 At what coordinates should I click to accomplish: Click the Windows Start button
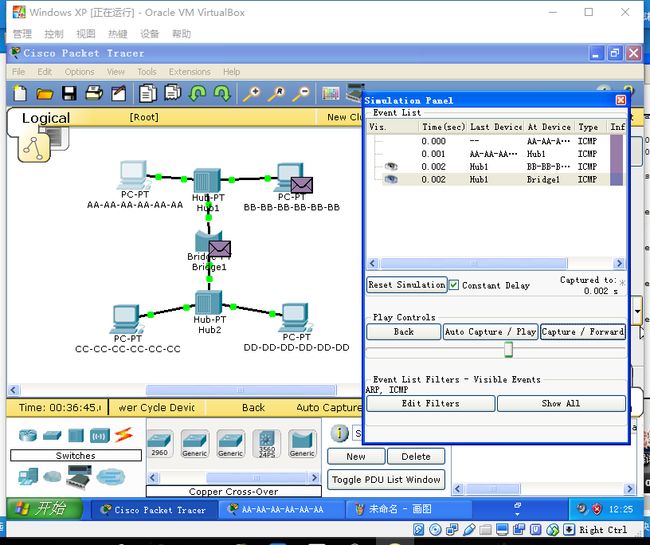[44, 509]
